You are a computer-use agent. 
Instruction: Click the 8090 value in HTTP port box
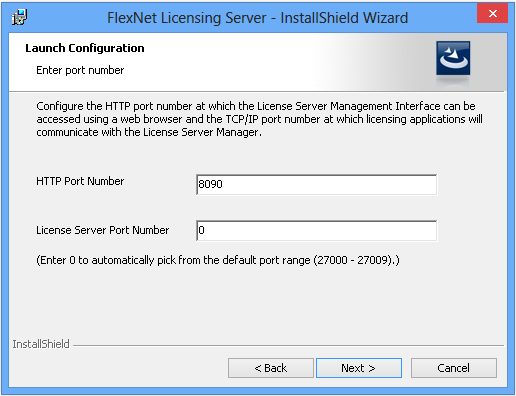[x=210, y=184]
